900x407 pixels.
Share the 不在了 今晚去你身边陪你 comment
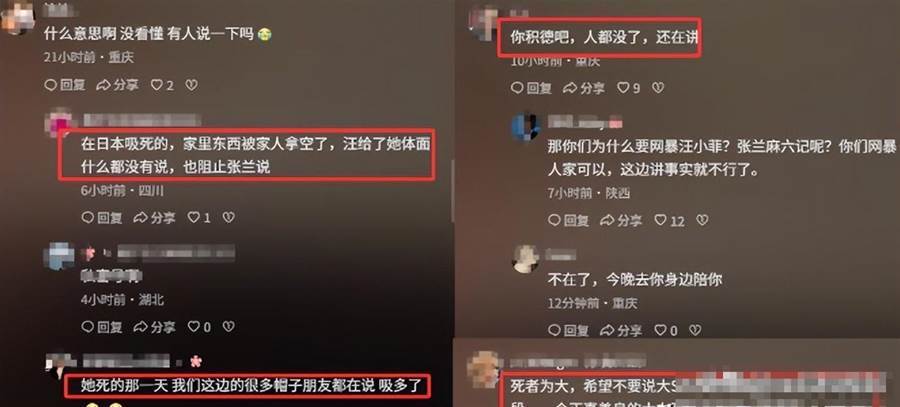621,330
